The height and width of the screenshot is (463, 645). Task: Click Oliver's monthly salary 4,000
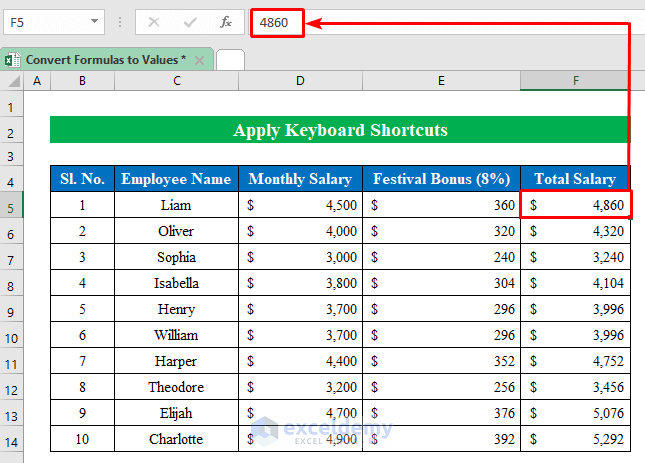[300, 231]
